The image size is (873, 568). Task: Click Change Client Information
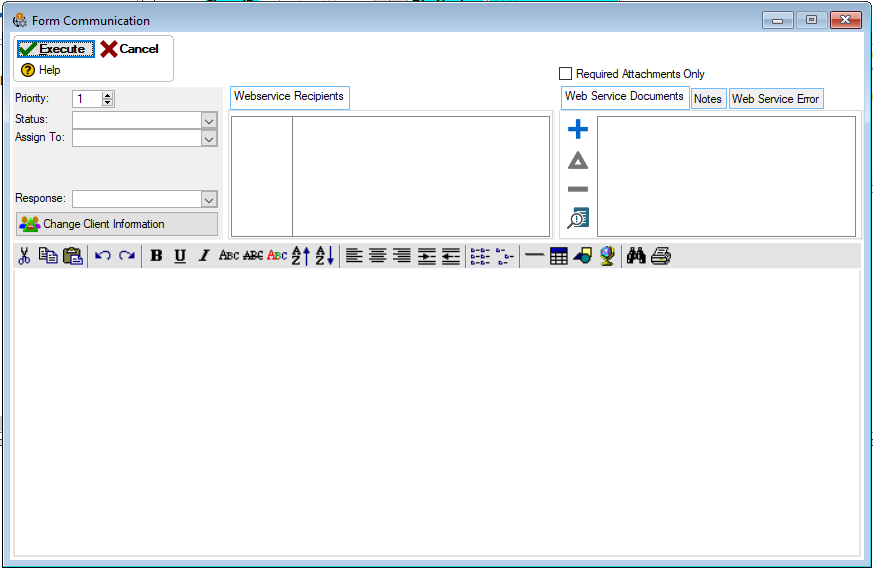point(117,224)
